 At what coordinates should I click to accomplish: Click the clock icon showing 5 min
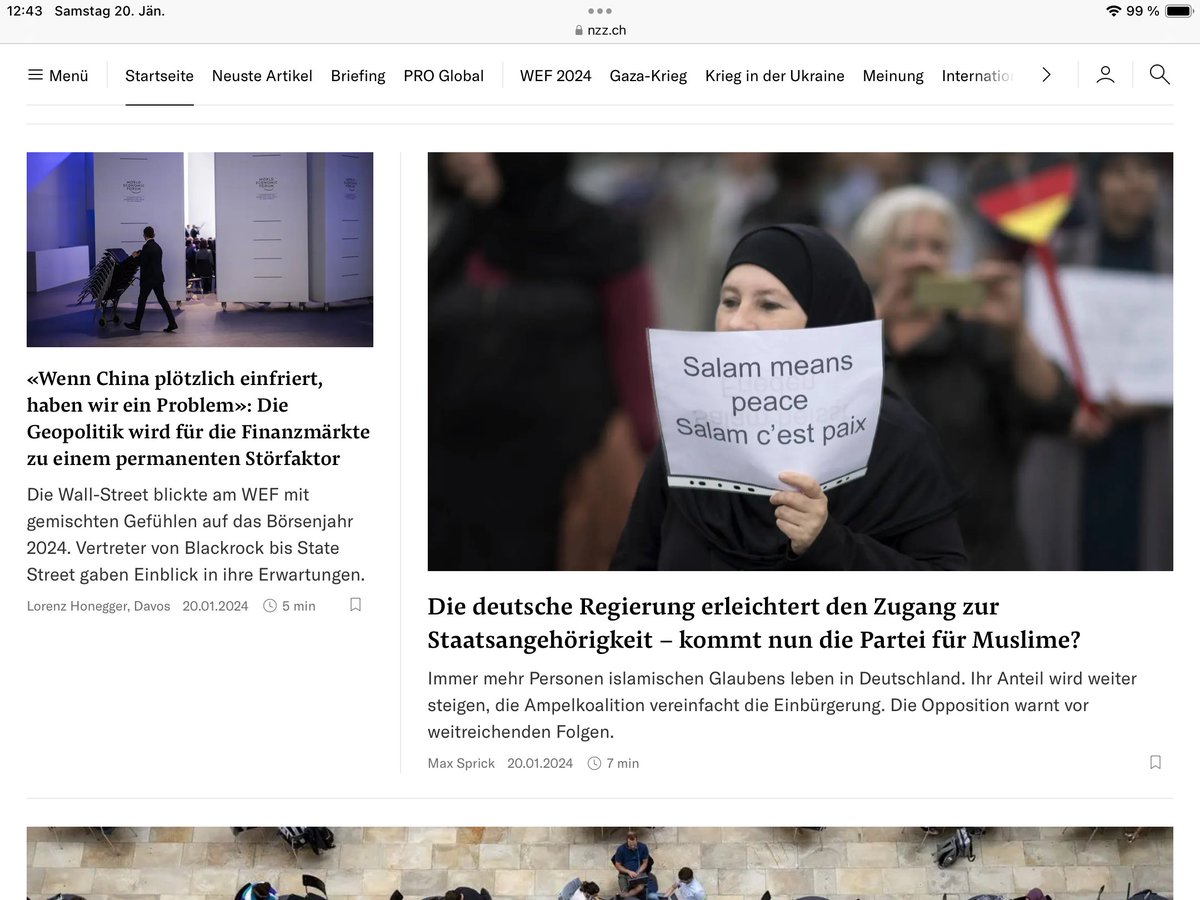click(x=268, y=605)
